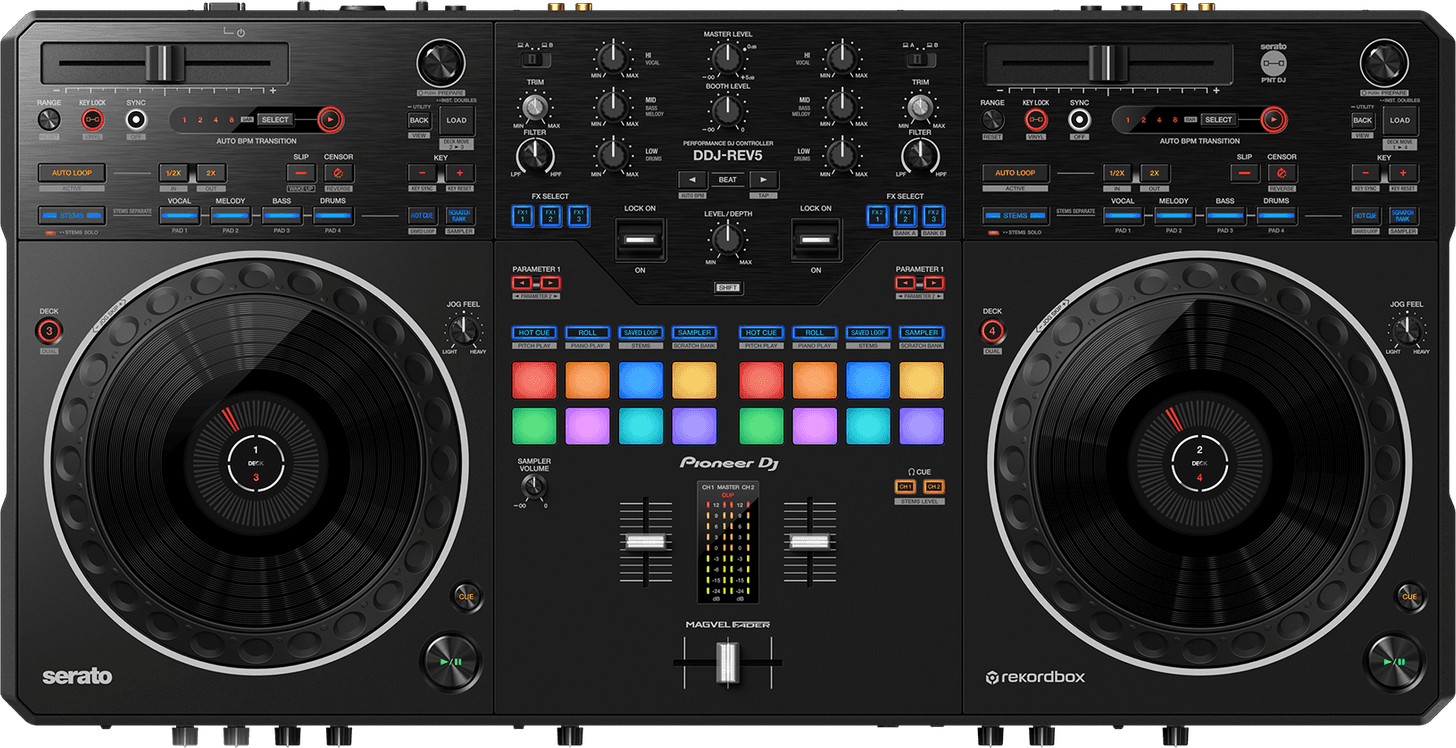This screenshot has width=1456, height=748.
Task: Select FX1 slot 3 button
Action: (578, 215)
